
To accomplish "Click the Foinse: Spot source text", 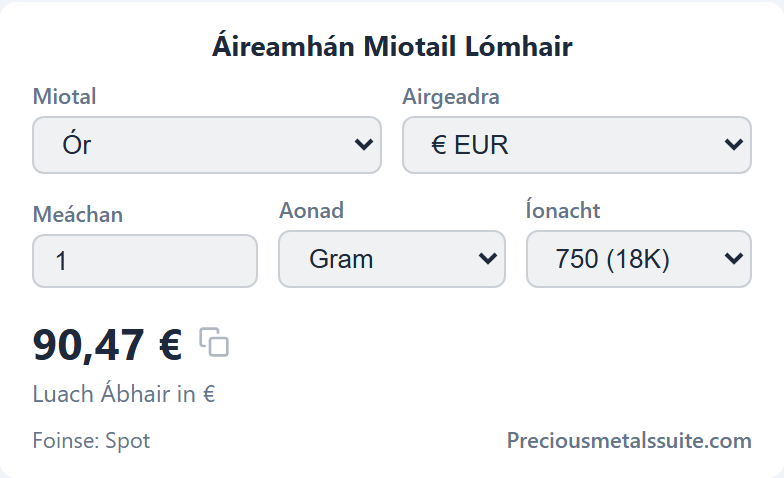I will point(91,440).
